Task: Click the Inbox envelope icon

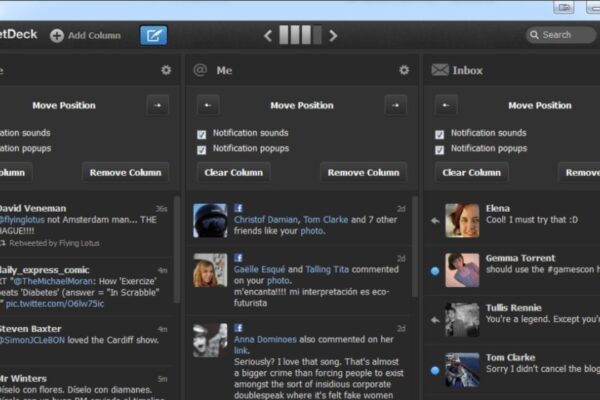Action: (x=440, y=70)
